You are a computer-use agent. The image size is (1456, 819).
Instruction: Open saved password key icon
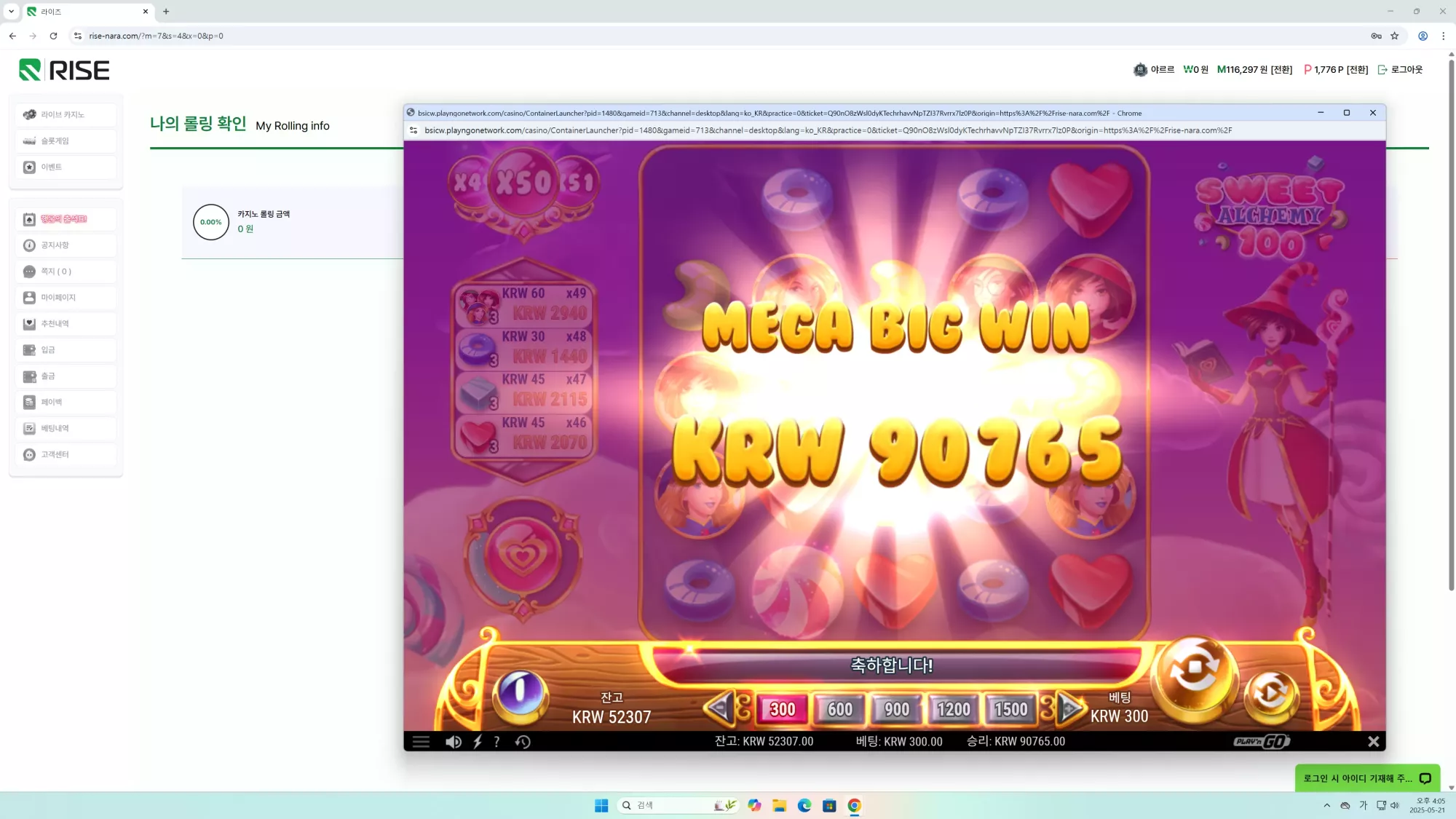(1376, 36)
